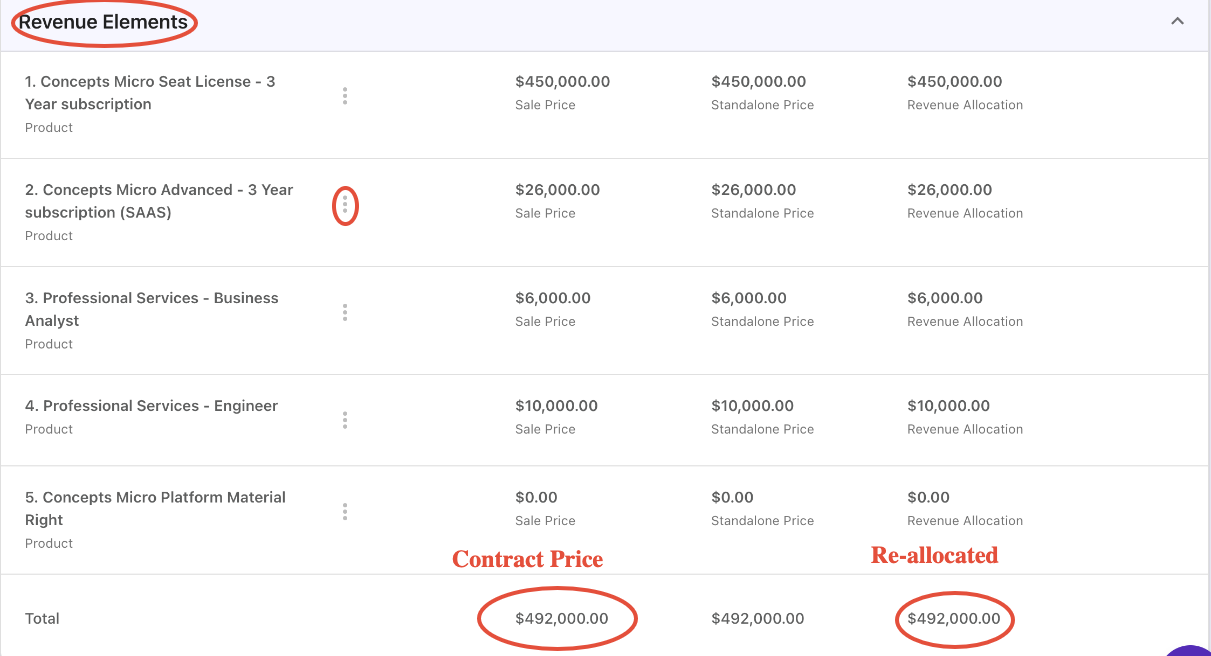This screenshot has height=656, width=1211.
Task: Show more actions for Professional Services - Engineer
Action: click(x=345, y=420)
